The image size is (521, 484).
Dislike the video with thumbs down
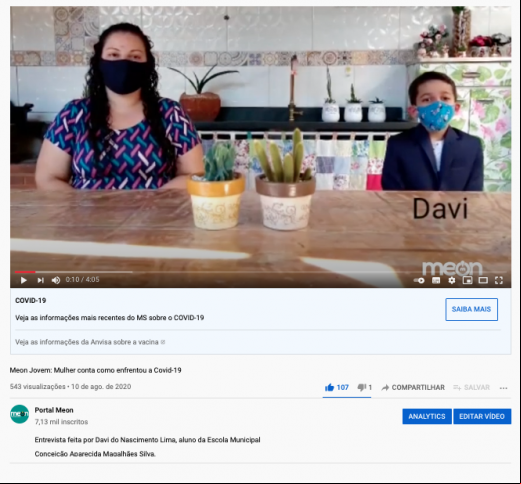(x=365, y=387)
